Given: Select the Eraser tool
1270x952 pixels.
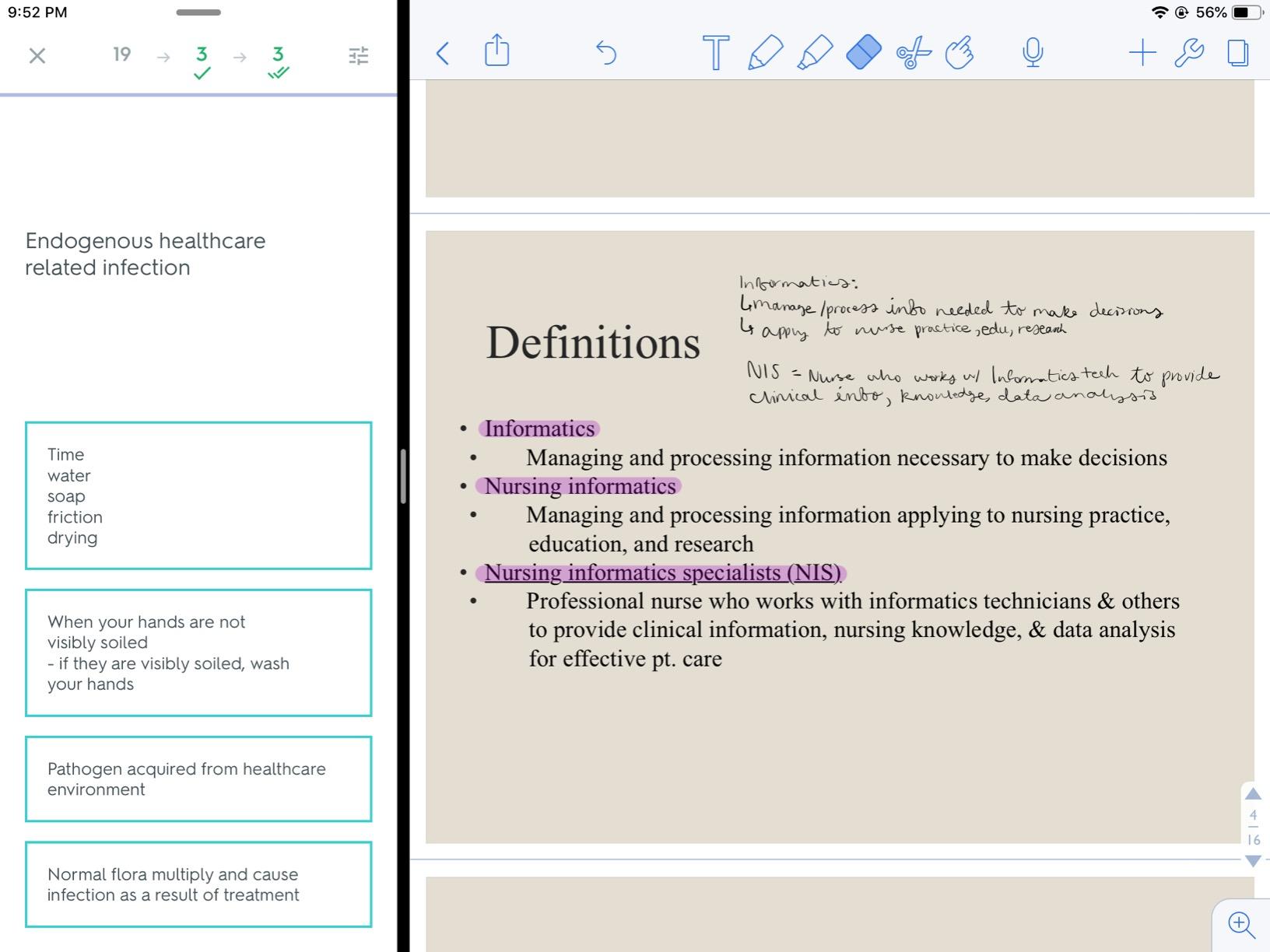Looking at the screenshot, I should pos(863,52).
